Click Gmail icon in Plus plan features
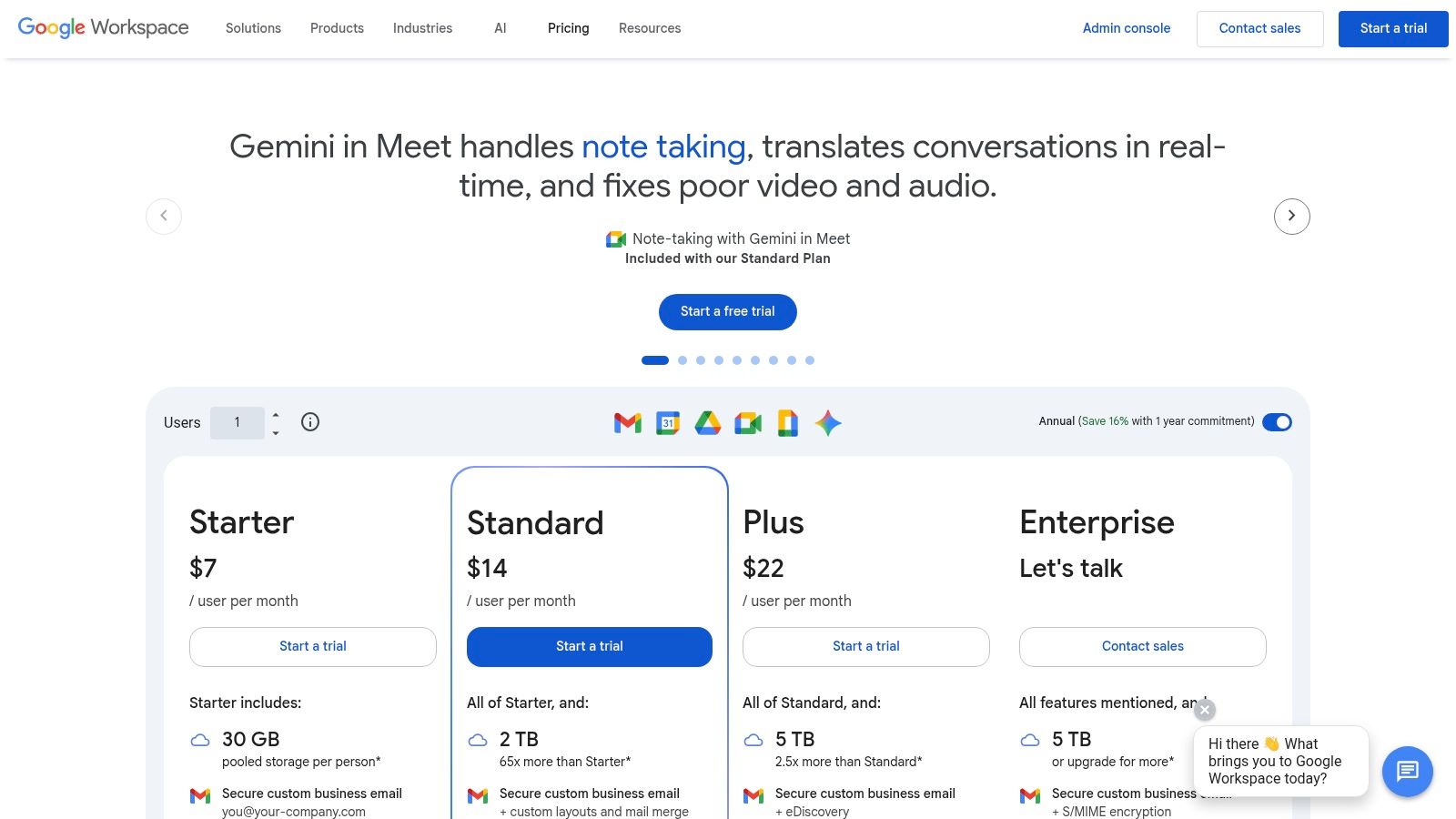The image size is (1456, 819). click(x=753, y=795)
